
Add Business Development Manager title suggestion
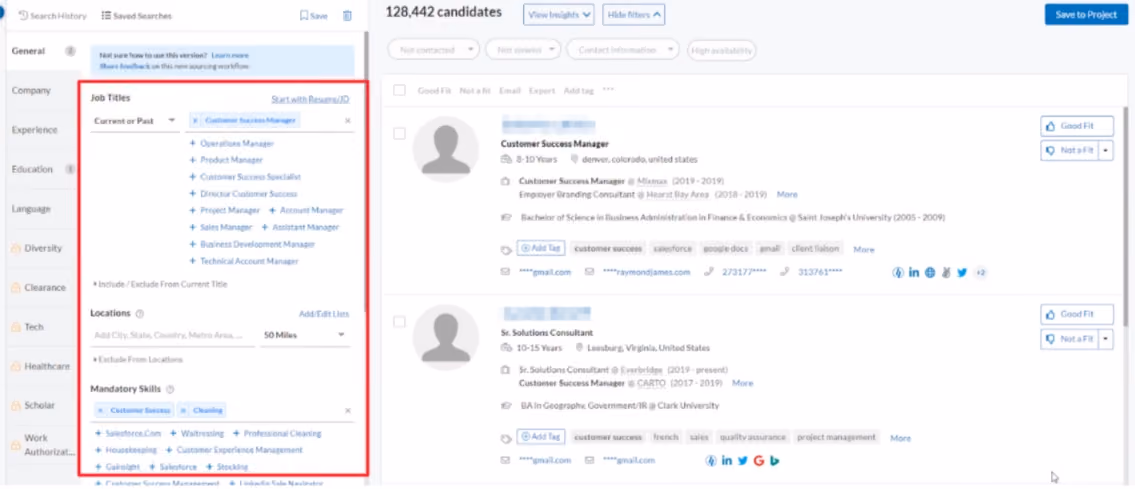(x=252, y=244)
